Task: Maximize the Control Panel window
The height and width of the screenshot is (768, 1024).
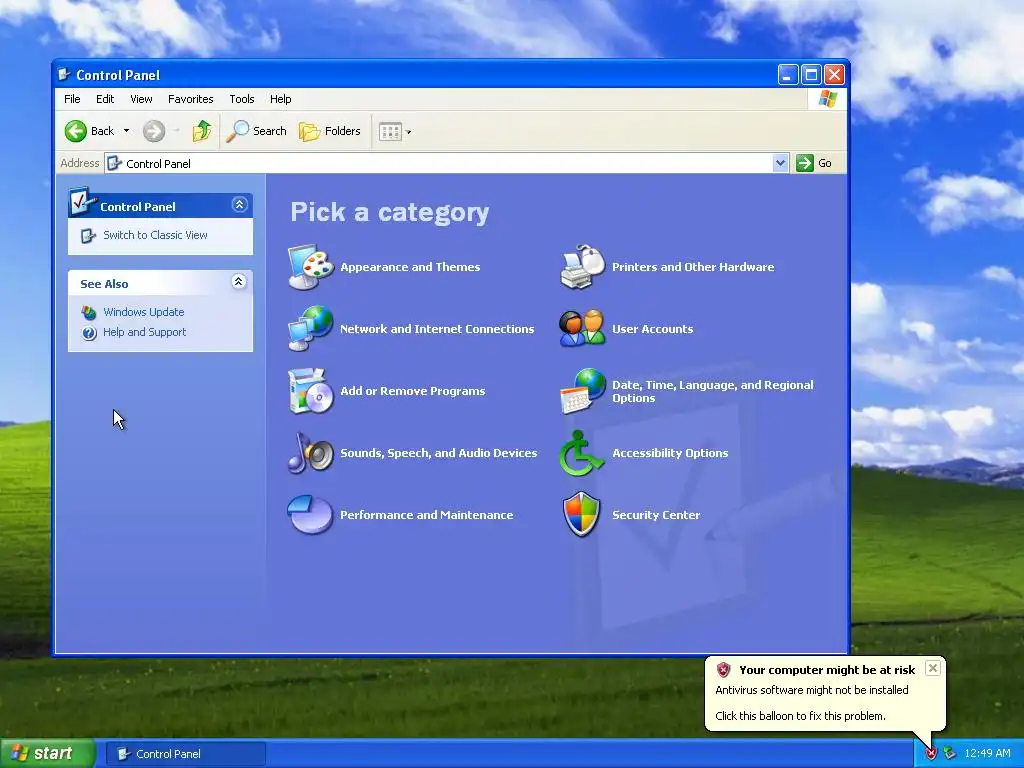Action: (811, 74)
